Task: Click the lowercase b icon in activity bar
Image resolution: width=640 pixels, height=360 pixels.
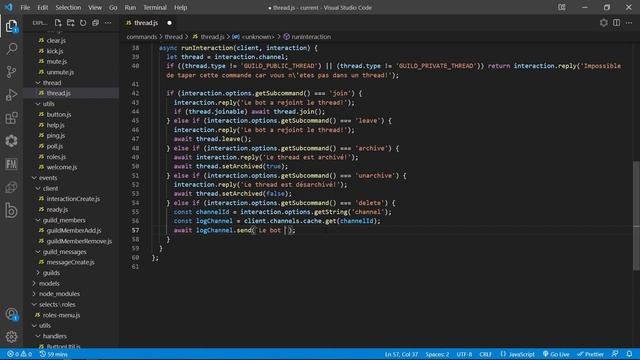Action: (x=11, y=210)
